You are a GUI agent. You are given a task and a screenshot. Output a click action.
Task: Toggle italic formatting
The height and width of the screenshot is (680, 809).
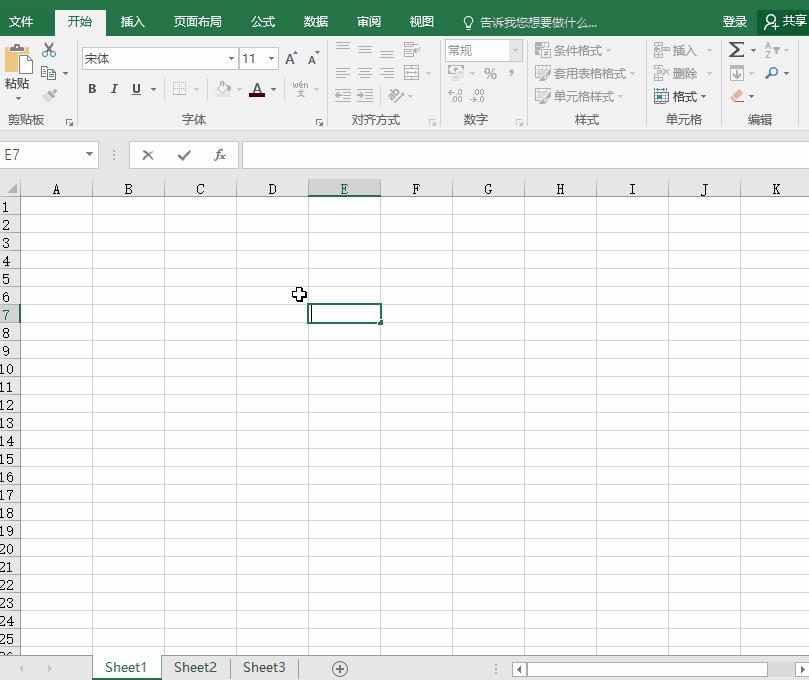click(113, 89)
